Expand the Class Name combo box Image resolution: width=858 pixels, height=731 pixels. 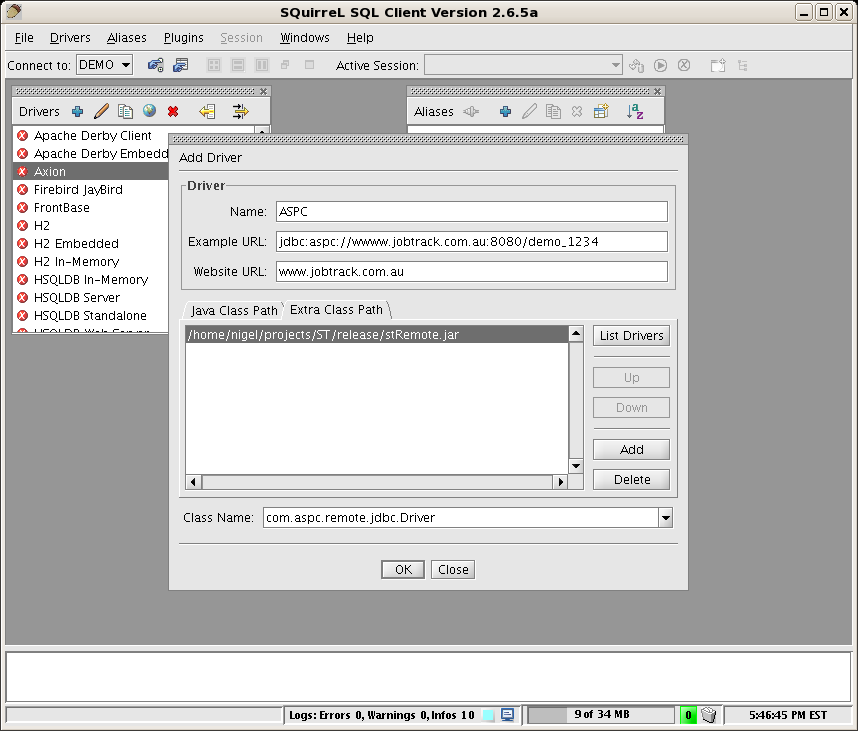(x=665, y=517)
